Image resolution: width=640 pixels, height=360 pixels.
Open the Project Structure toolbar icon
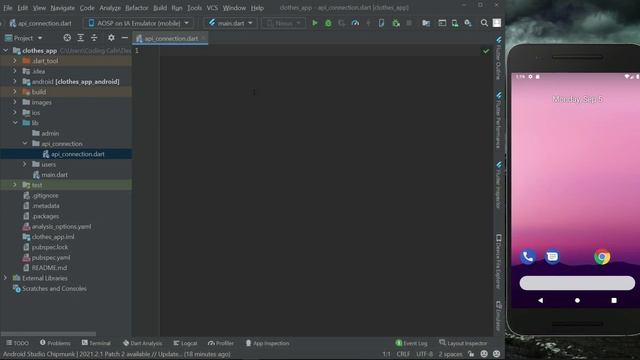tap(426, 23)
